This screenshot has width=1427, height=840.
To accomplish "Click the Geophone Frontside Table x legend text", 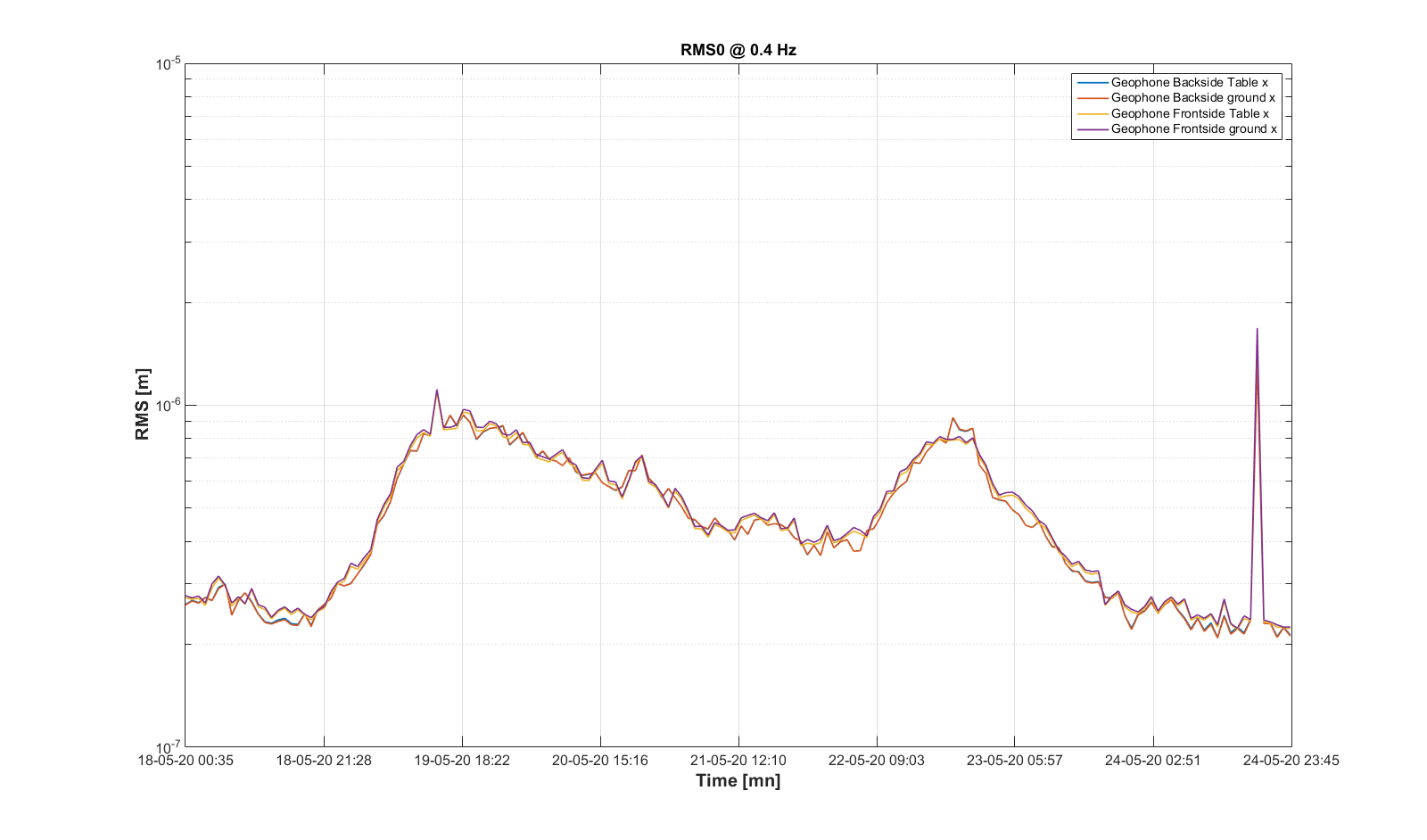I will 1190,113.
